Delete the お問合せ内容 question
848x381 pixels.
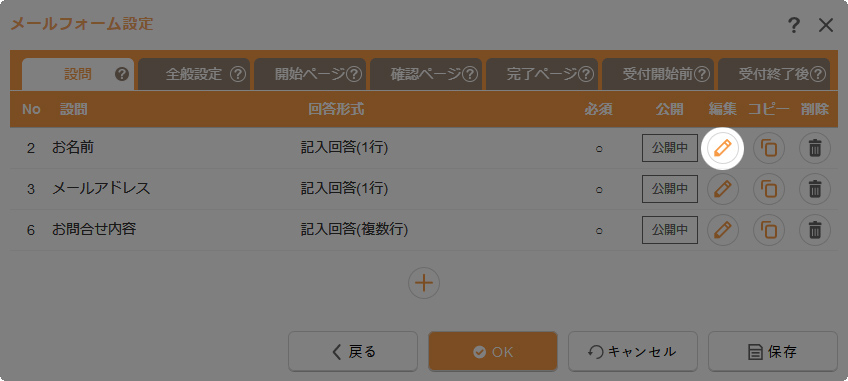814,230
